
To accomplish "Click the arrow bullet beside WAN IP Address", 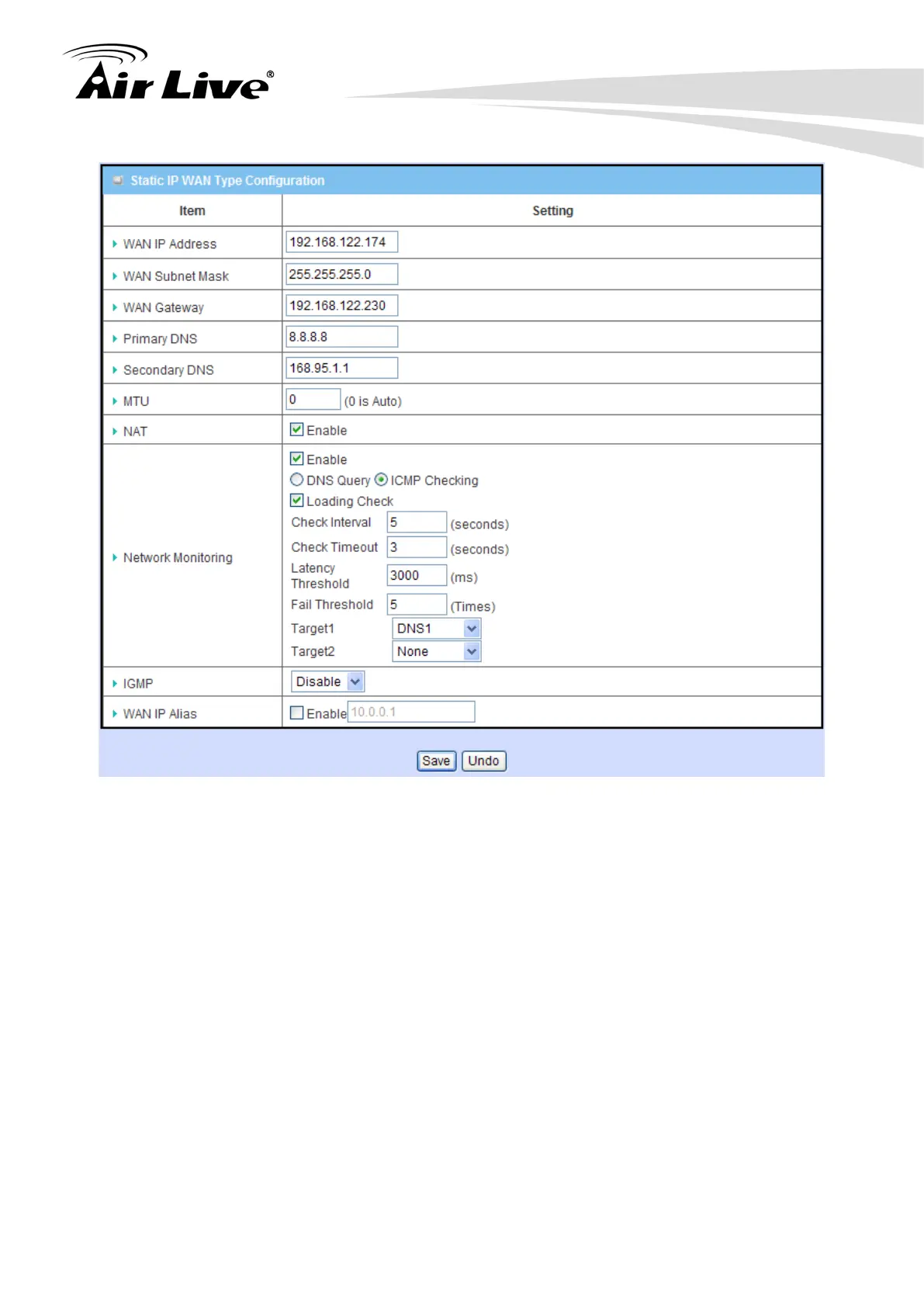I will click(x=115, y=244).
